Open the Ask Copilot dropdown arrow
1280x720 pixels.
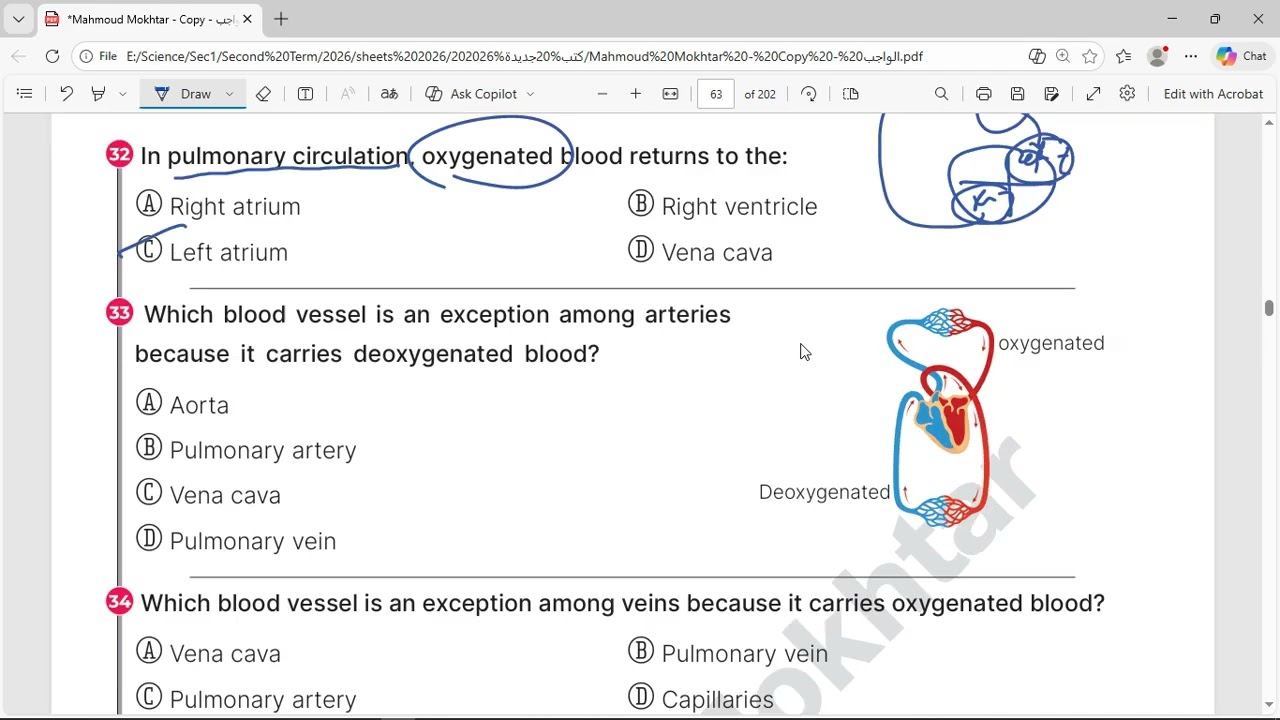(530, 94)
